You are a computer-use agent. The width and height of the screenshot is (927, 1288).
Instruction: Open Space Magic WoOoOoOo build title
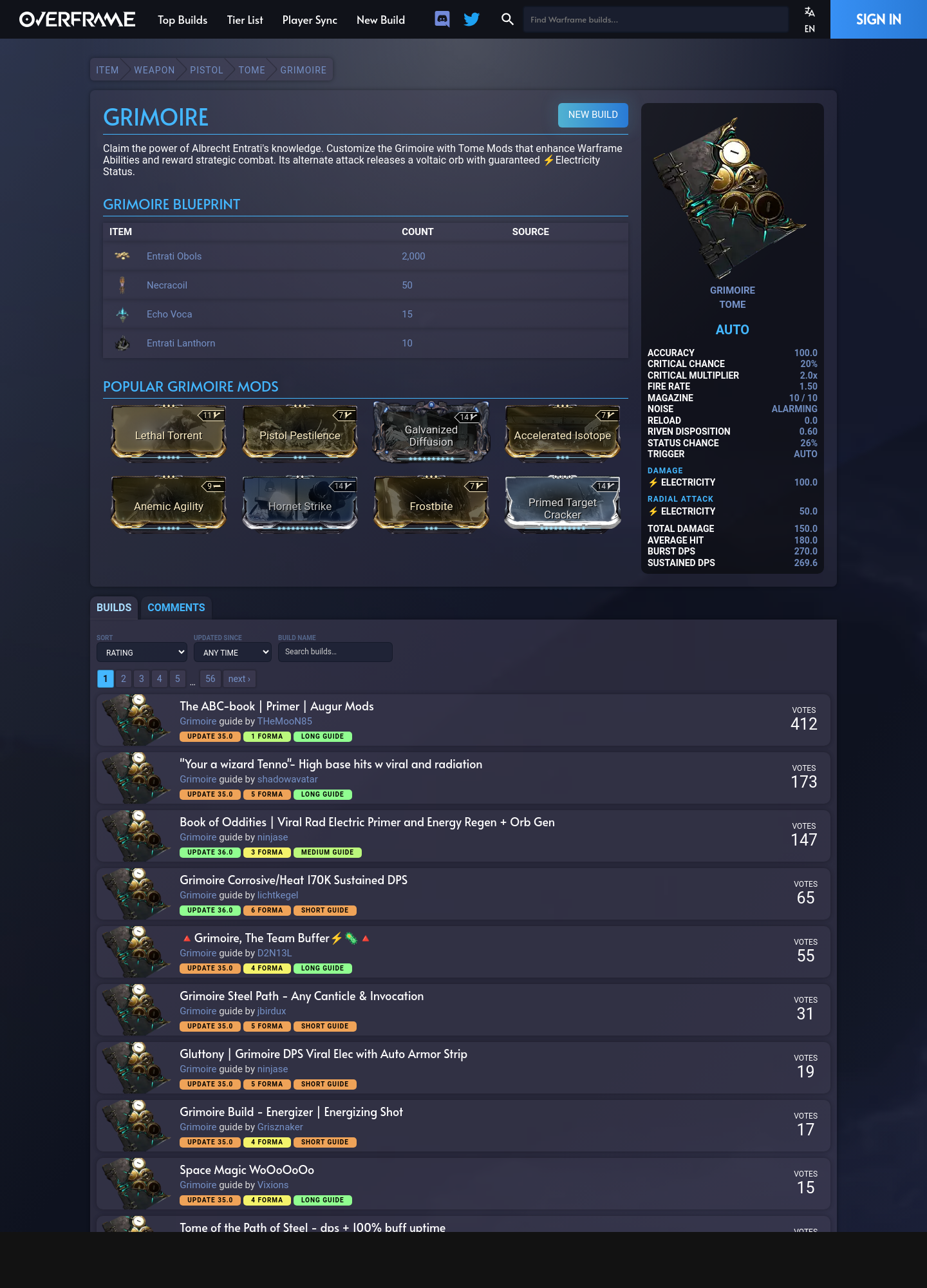[247, 1170]
